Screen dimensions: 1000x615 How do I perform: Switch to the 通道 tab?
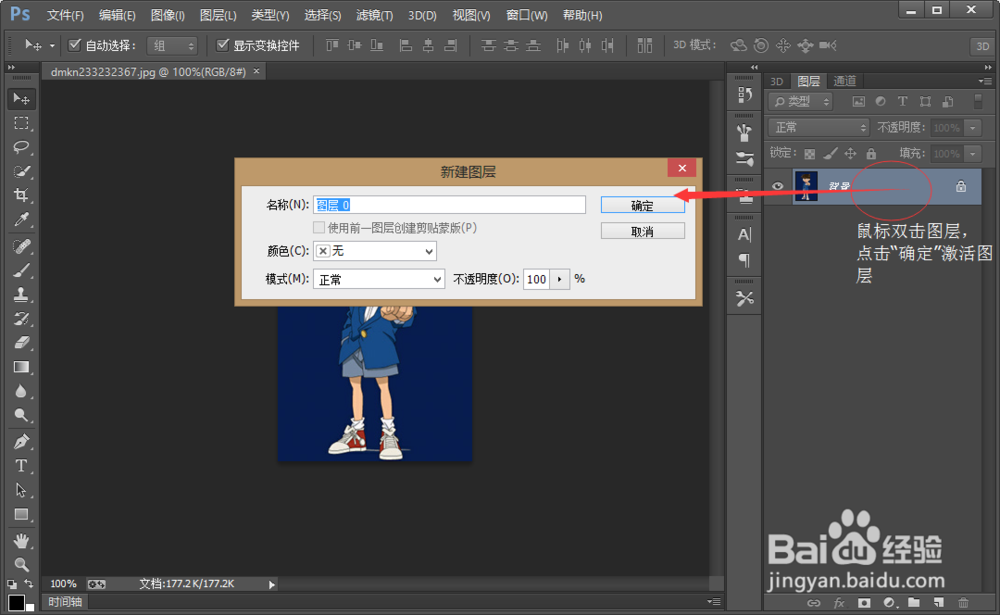point(845,81)
